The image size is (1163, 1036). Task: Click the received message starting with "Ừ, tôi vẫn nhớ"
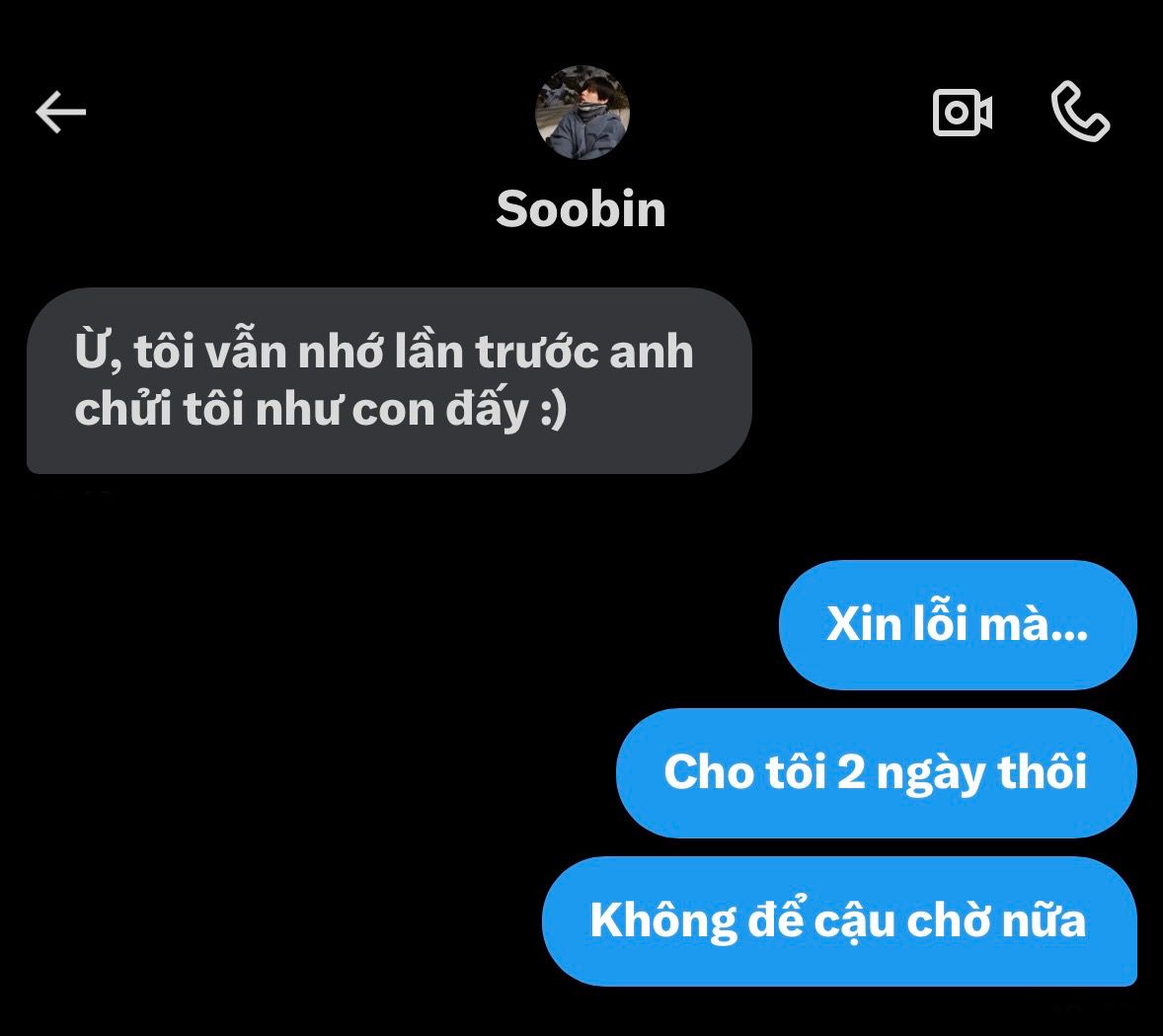(x=389, y=380)
